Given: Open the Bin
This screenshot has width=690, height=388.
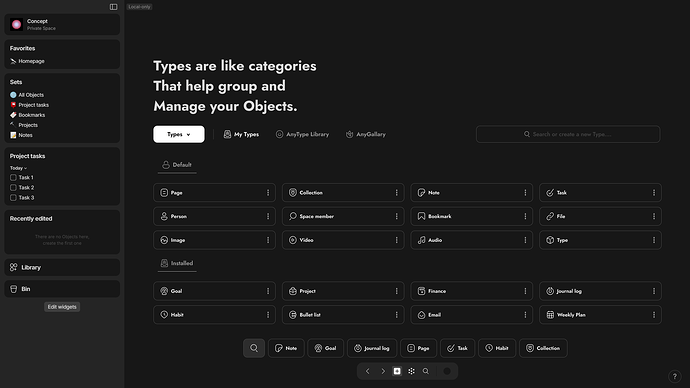Looking at the screenshot, I should click(62, 289).
